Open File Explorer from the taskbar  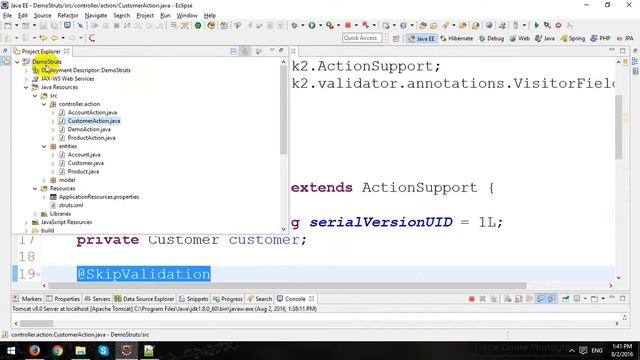click(x=80, y=350)
